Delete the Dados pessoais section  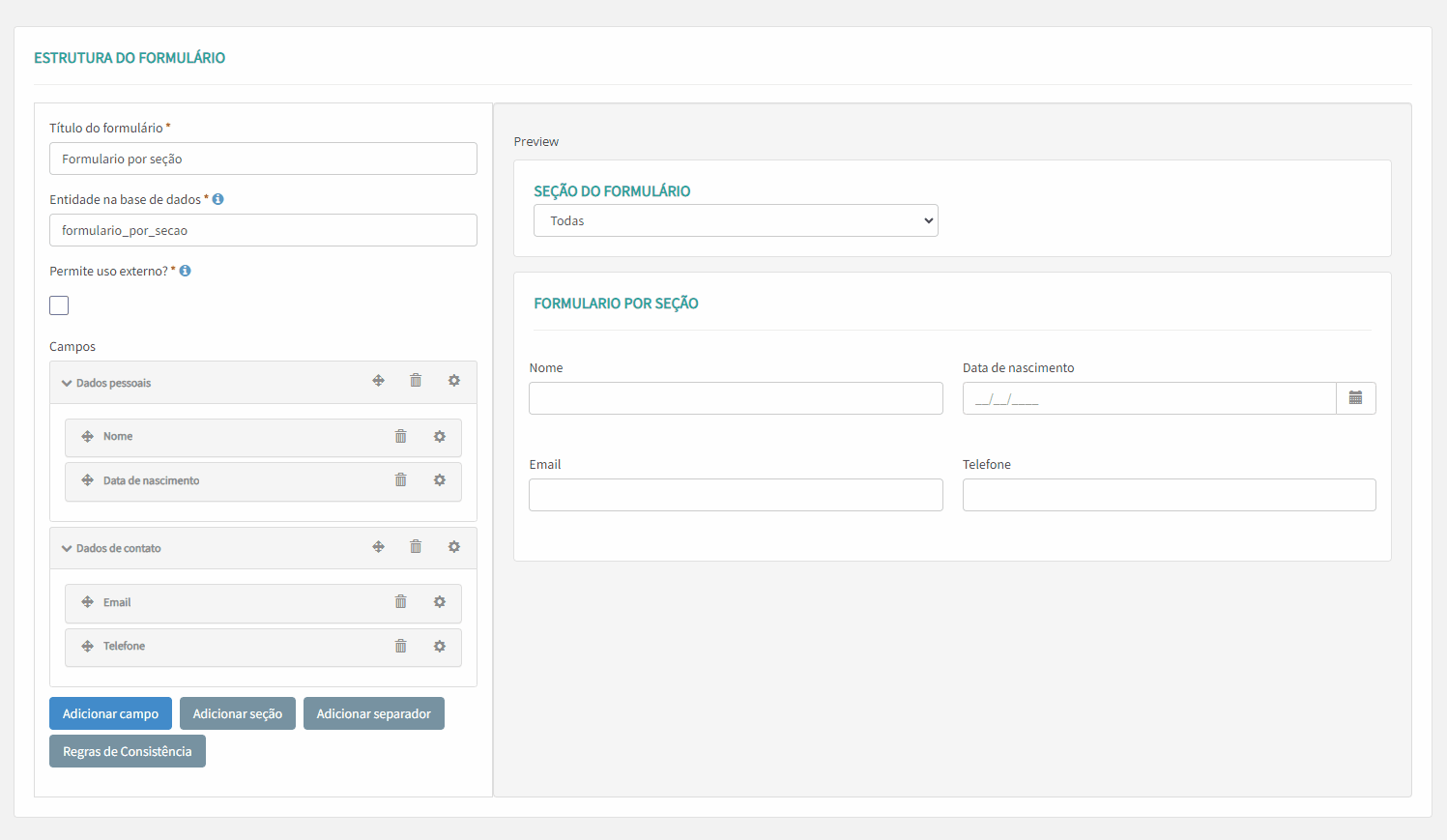pyautogui.click(x=416, y=381)
